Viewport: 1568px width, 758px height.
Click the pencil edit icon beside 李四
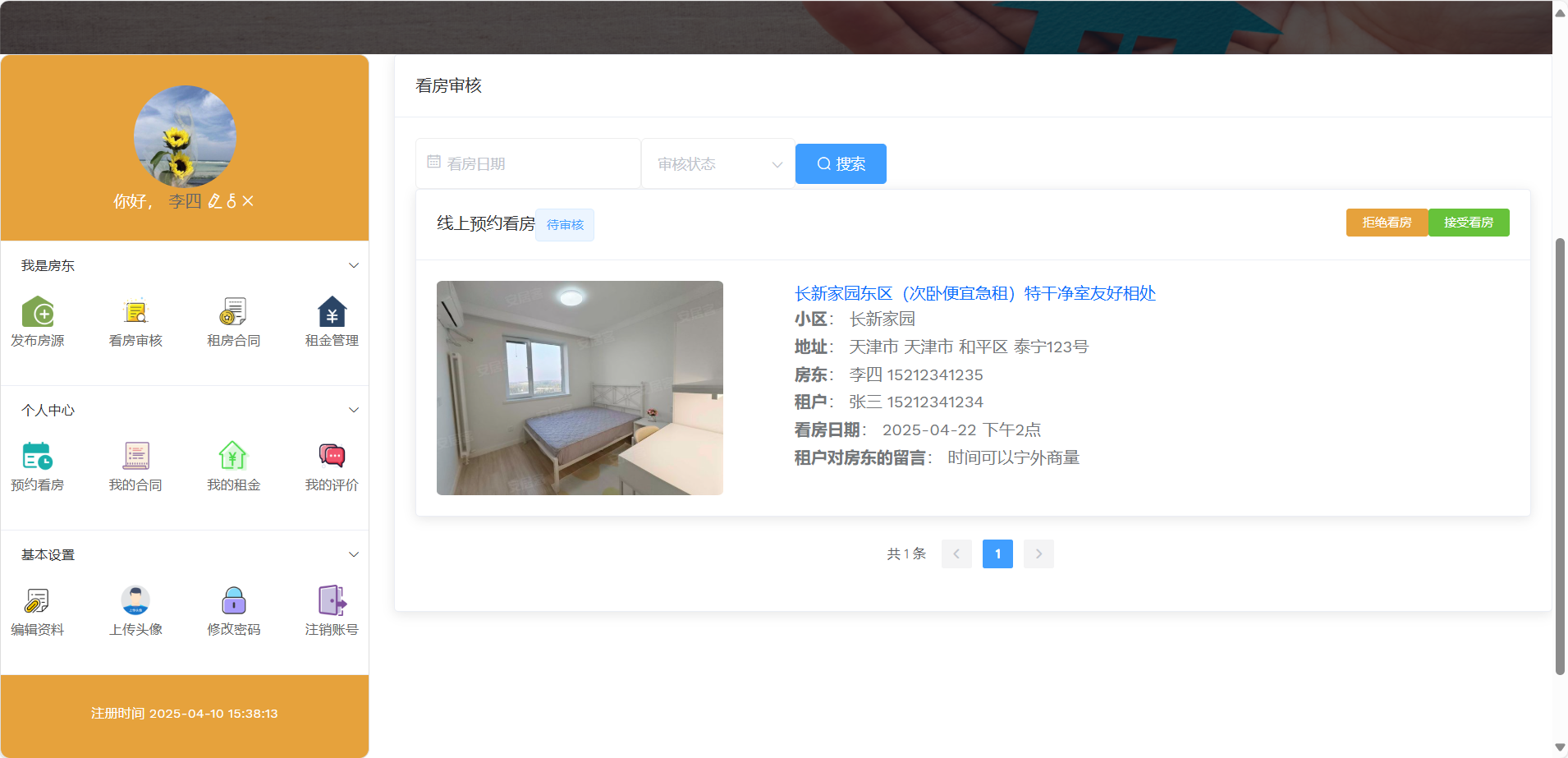(215, 201)
